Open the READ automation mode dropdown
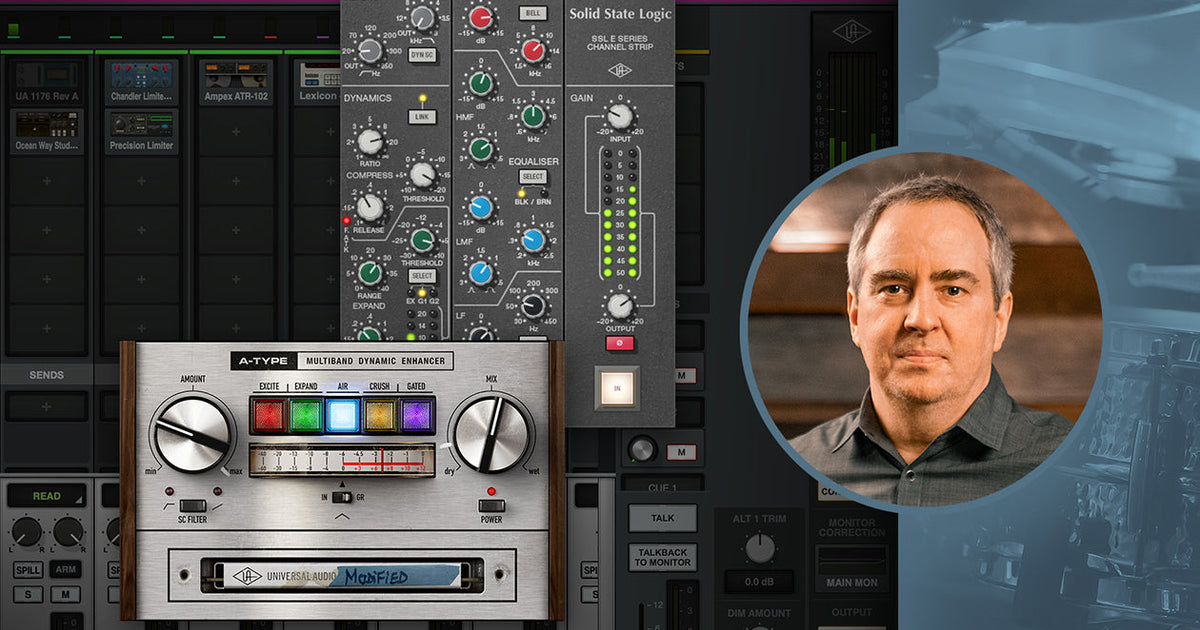1200x630 pixels. (x=47, y=496)
